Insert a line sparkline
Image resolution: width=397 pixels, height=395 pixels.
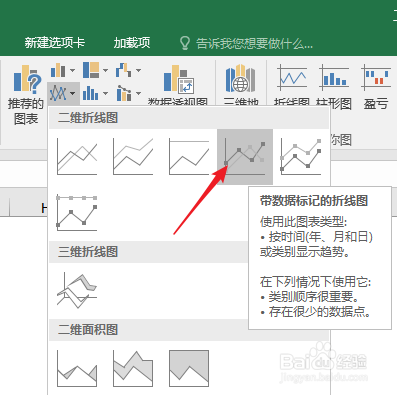pos(292,87)
